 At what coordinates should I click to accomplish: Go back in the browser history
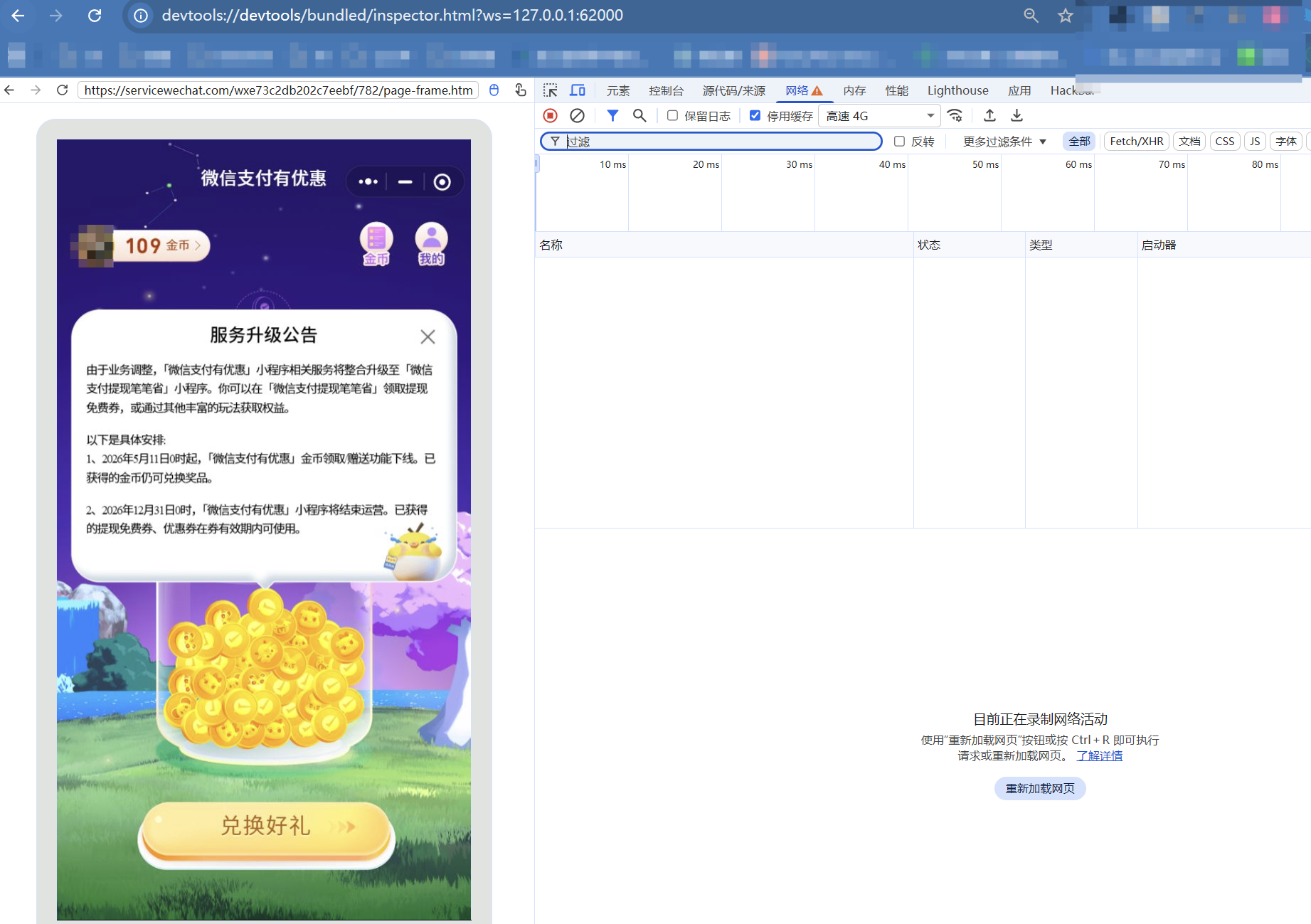point(18,16)
